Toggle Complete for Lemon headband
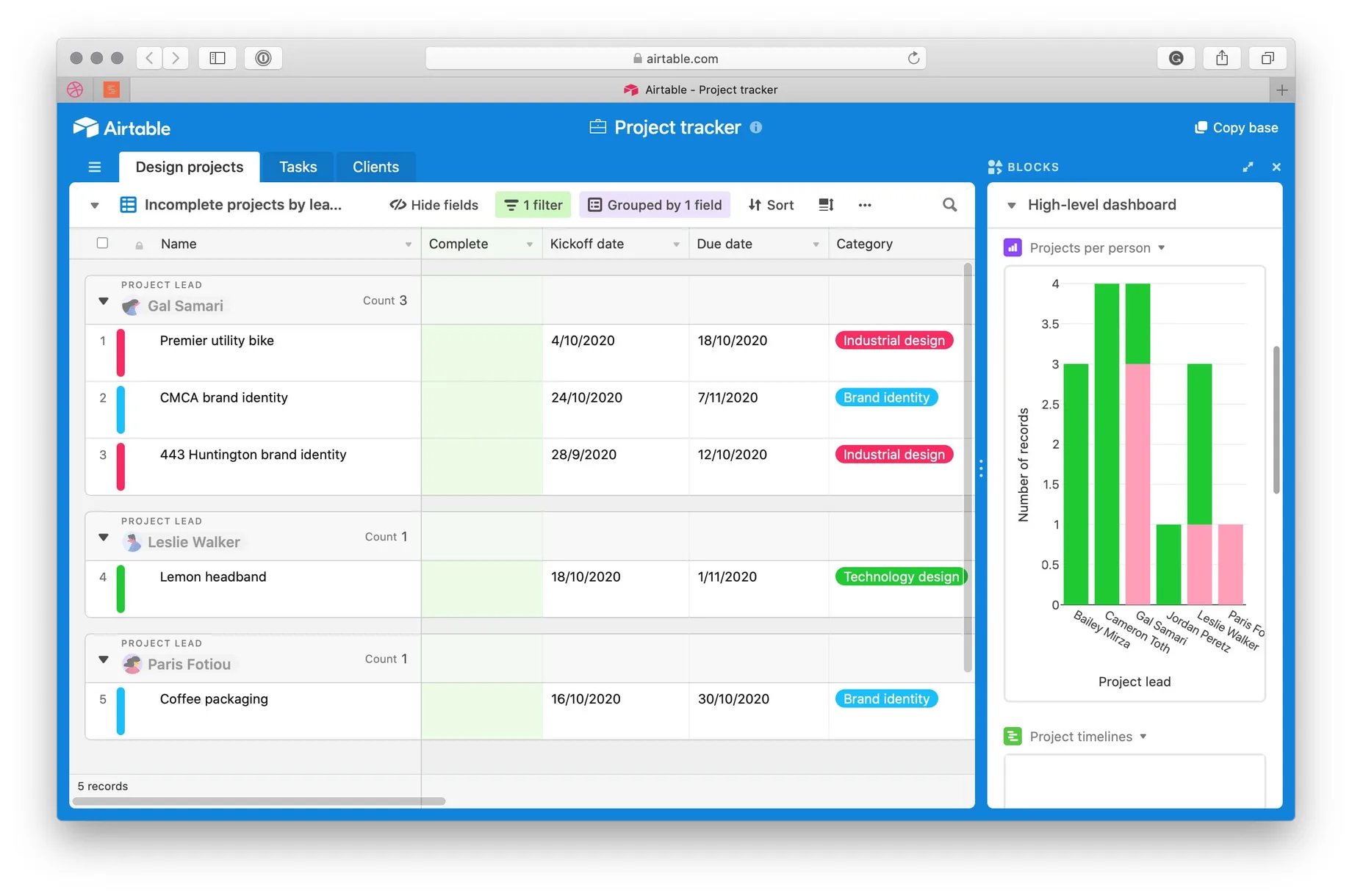Image resolution: width=1352 pixels, height=896 pixels. coord(482,589)
